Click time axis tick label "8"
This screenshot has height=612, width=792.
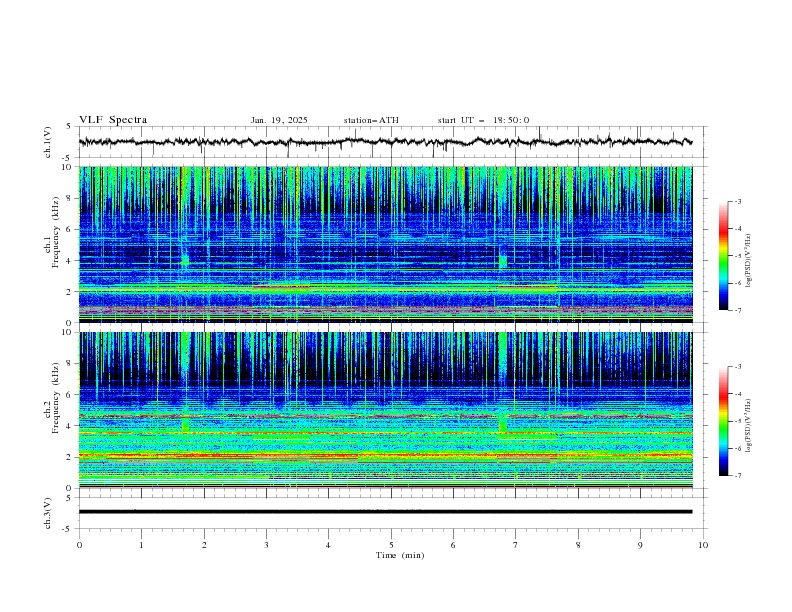point(578,545)
